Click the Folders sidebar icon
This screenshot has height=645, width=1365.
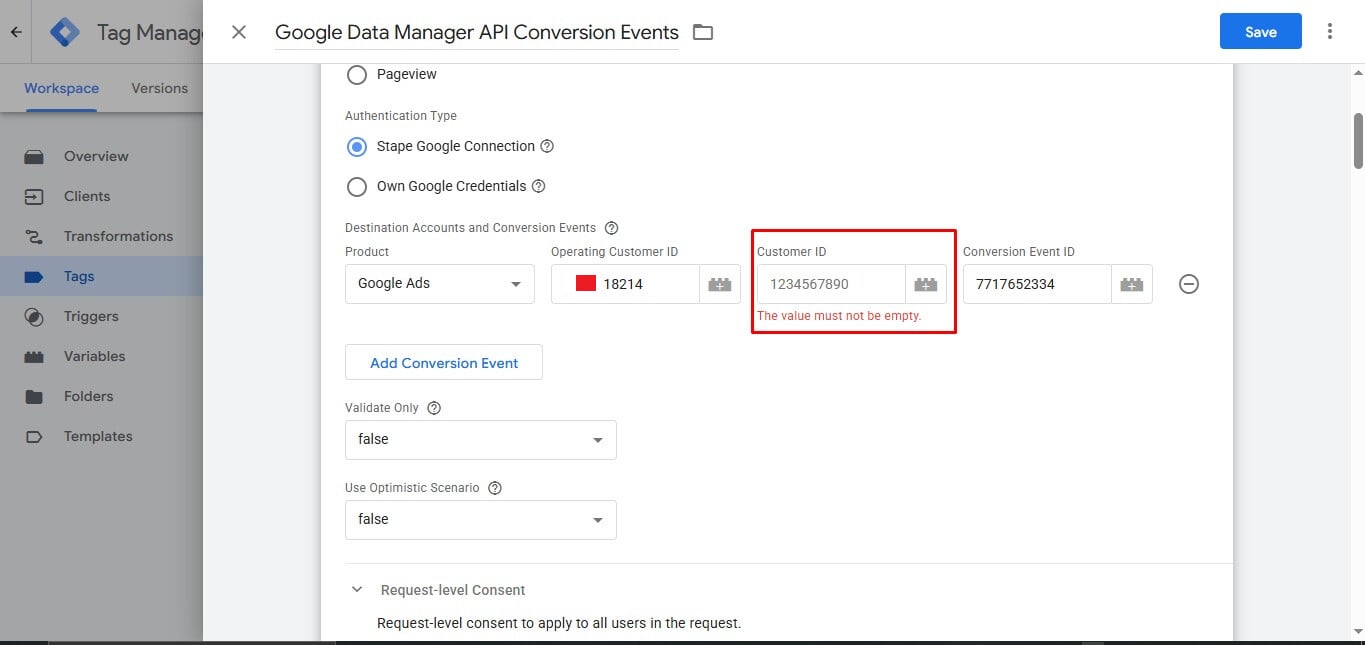(34, 396)
